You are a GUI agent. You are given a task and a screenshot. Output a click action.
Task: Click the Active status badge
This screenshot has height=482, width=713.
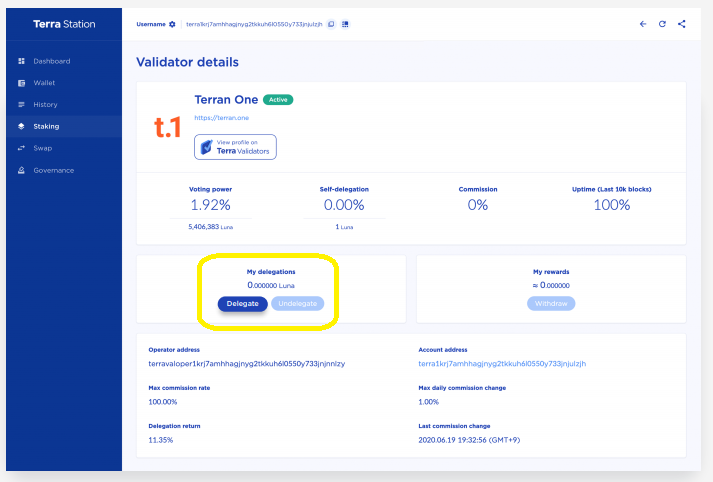[x=278, y=100]
